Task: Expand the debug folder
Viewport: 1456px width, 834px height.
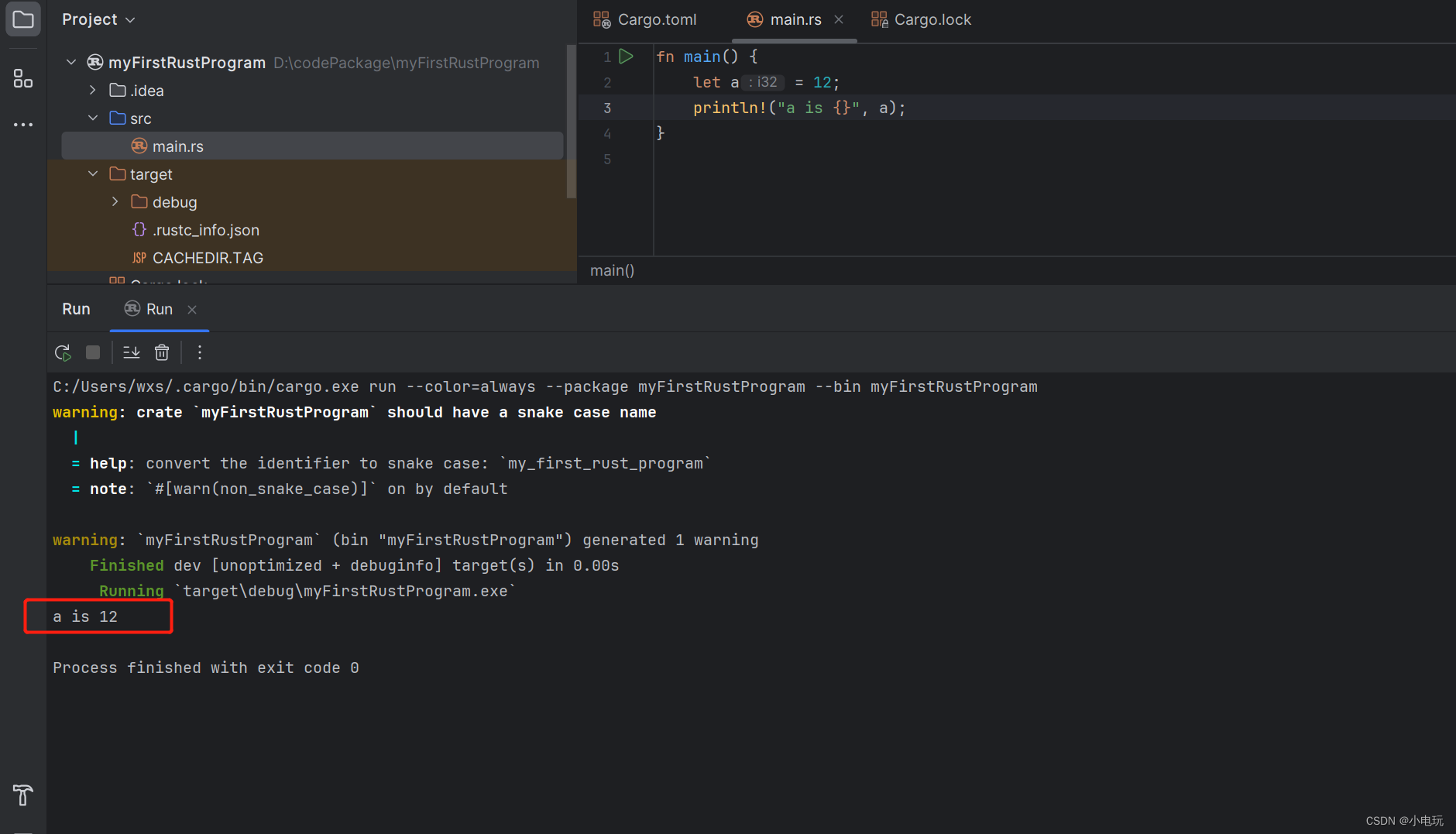Action: click(115, 201)
